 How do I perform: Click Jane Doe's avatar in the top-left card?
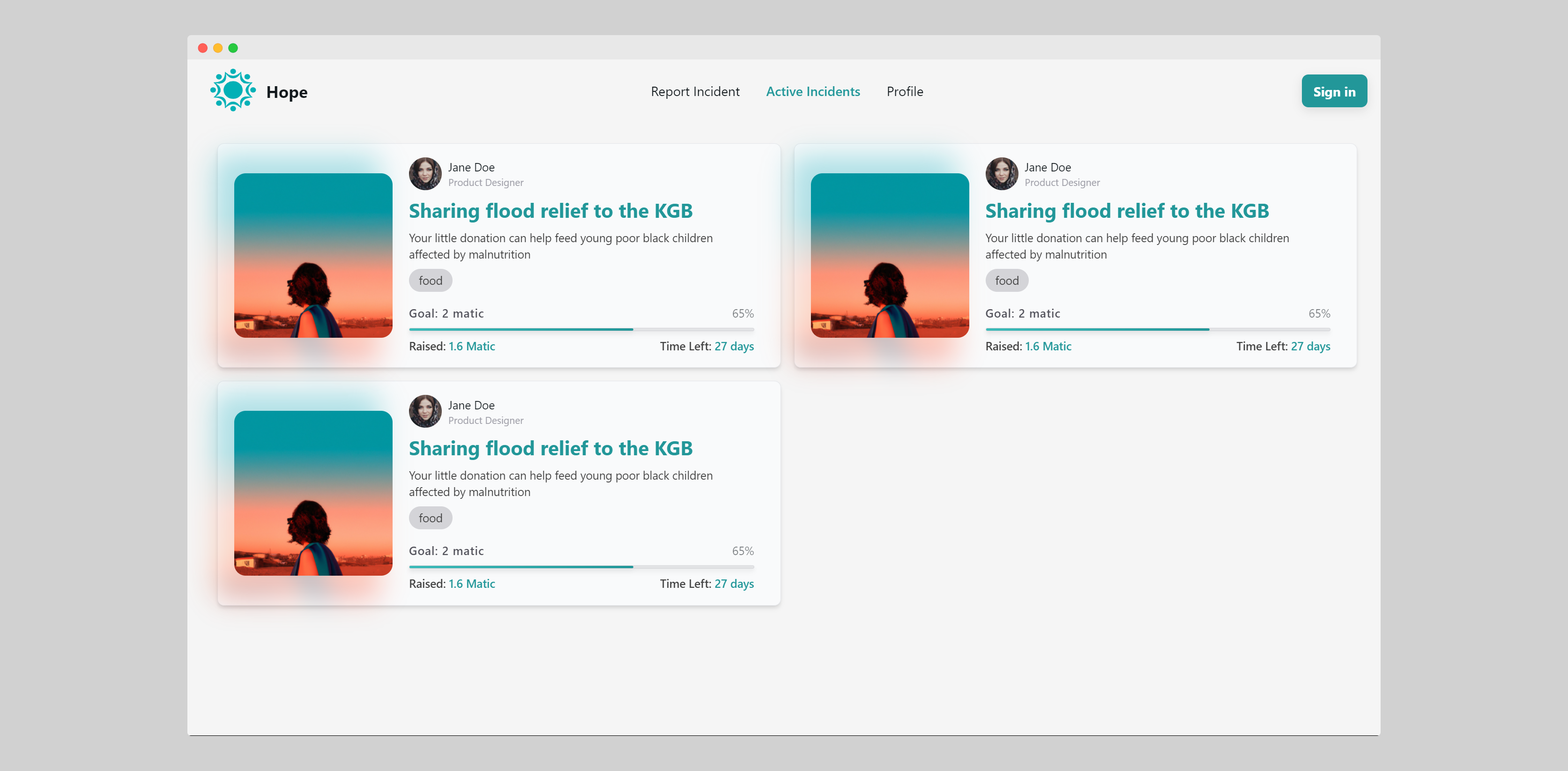[x=425, y=174]
